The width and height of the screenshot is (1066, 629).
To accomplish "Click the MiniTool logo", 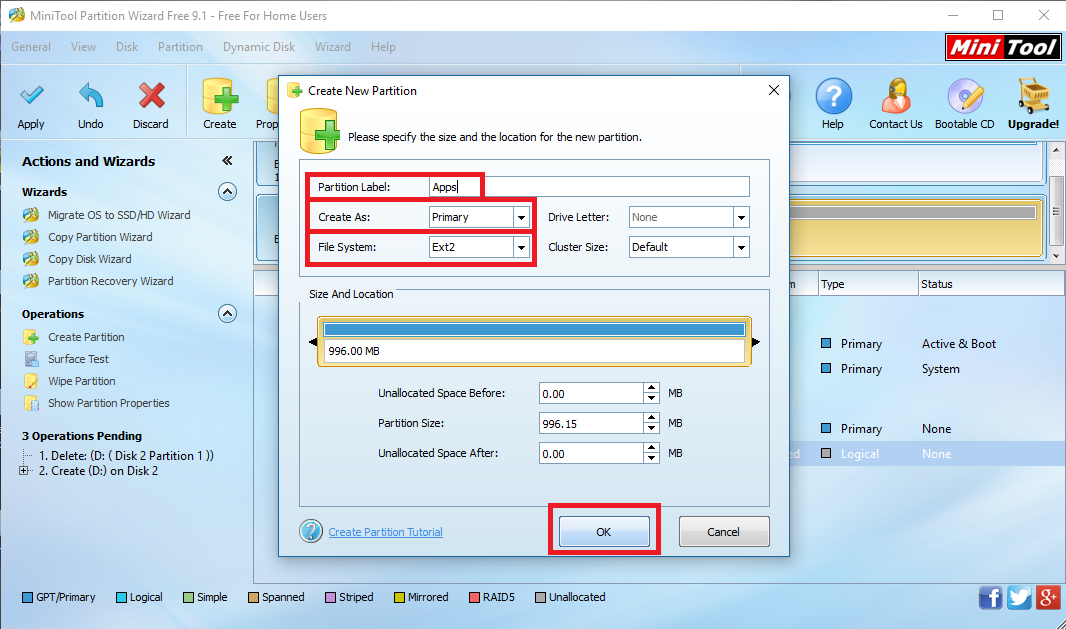I will coord(1003,48).
